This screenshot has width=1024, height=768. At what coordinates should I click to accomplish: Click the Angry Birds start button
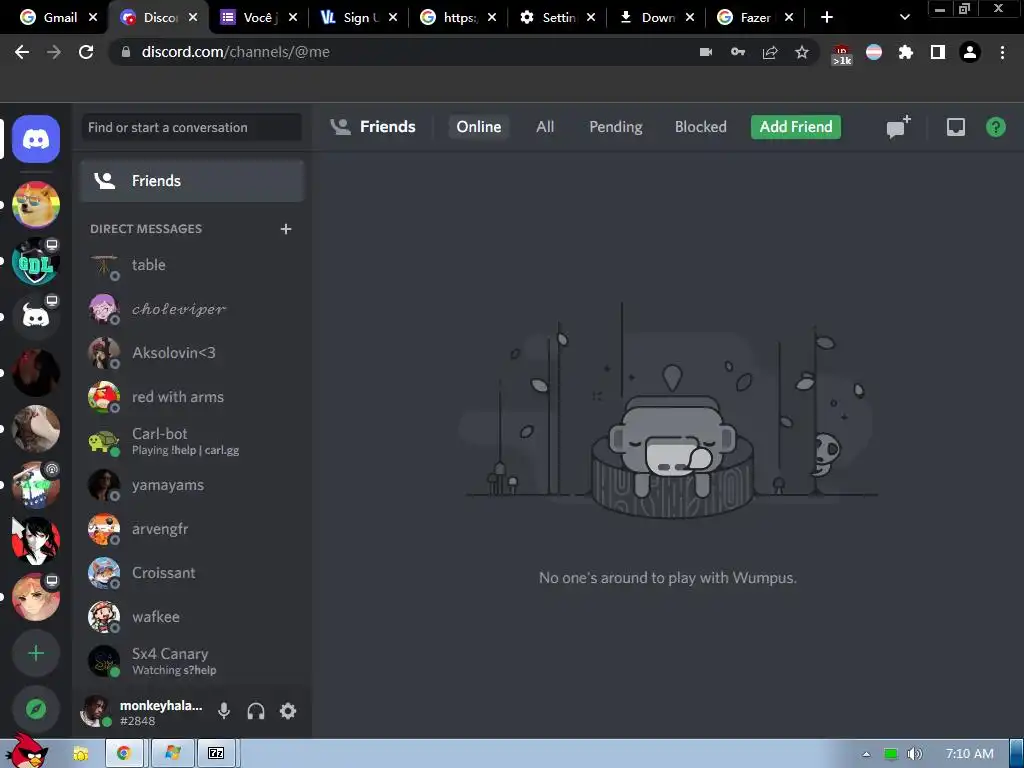coord(26,750)
